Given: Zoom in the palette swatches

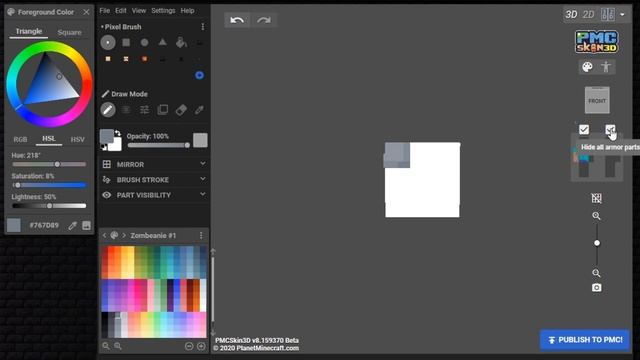Looking at the screenshot, I should (x=118, y=346).
